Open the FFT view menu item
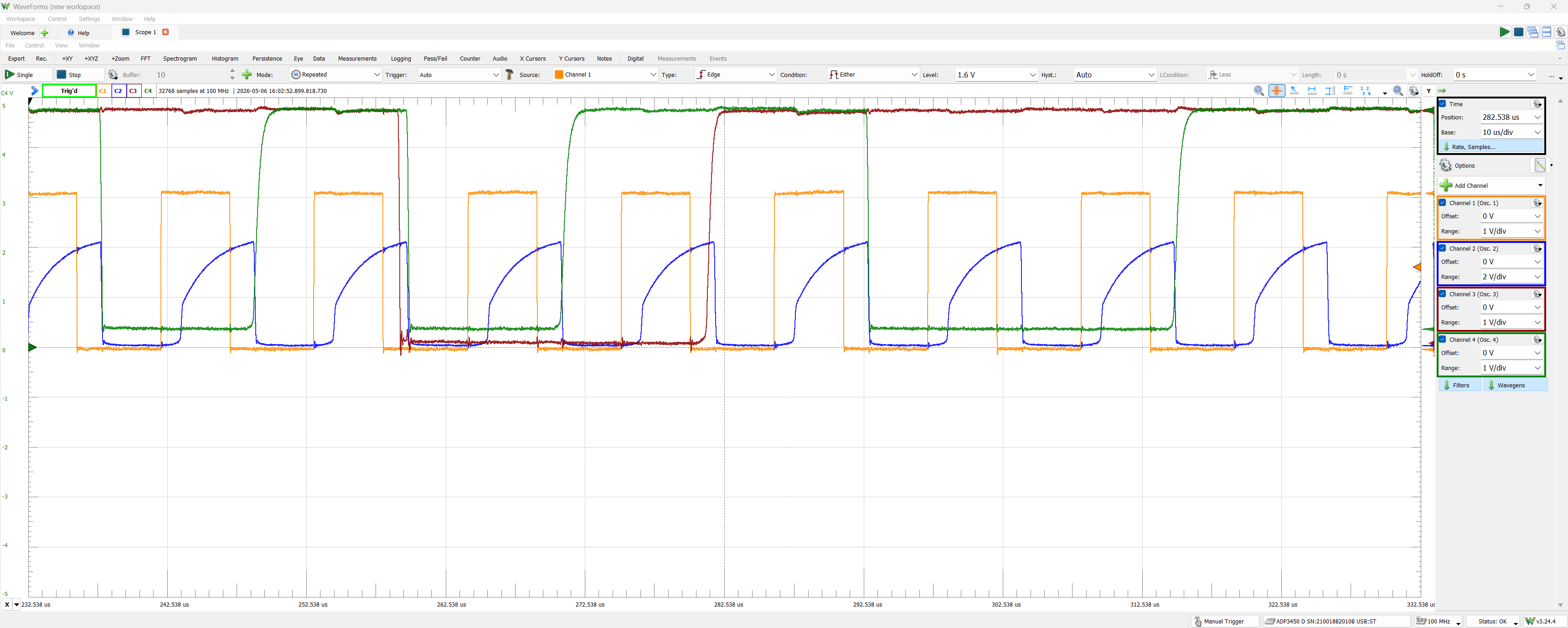This screenshot has width=1568, height=628. pyautogui.click(x=145, y=59)
